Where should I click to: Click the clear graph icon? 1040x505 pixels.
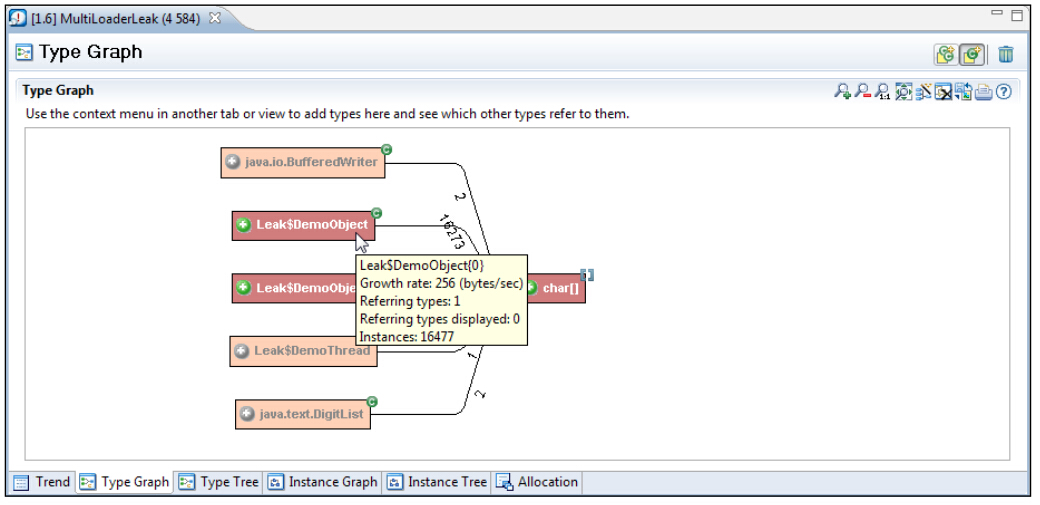click(943, 92)
